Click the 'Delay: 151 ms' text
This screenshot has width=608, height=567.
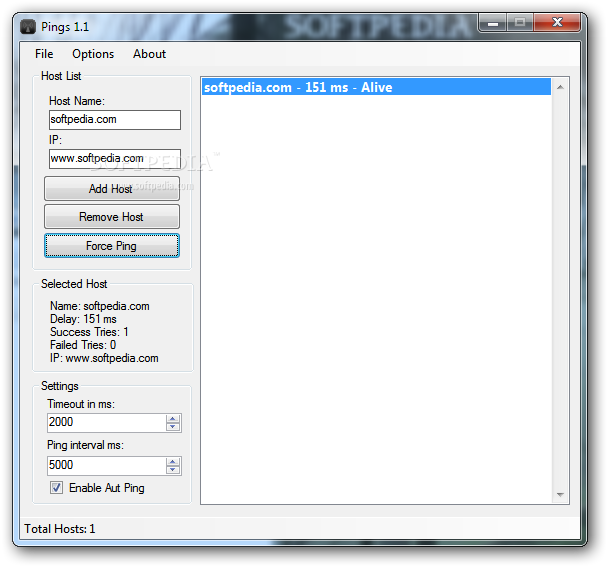coord(83,319)
